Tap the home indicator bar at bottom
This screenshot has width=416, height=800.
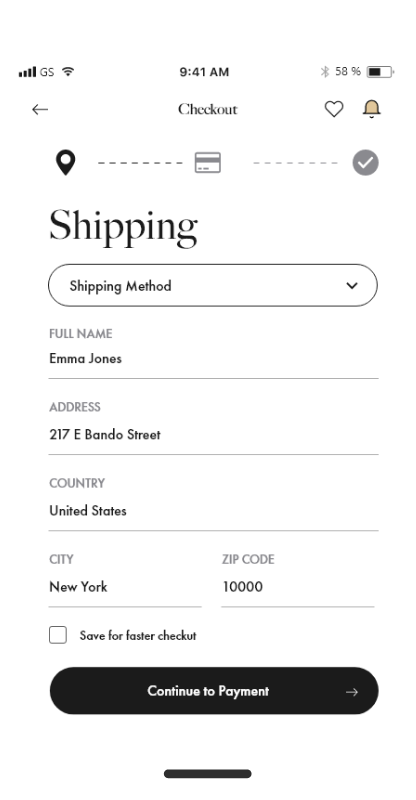tap(208, 774)
